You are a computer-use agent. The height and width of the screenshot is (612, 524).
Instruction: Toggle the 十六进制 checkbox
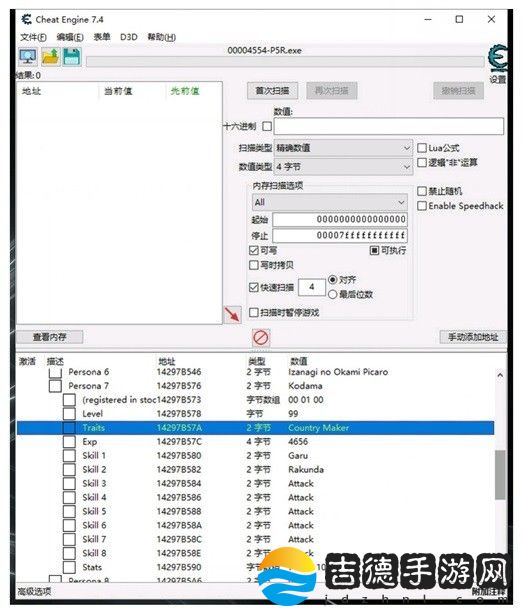pyautogui.click(x=267, y=126)
